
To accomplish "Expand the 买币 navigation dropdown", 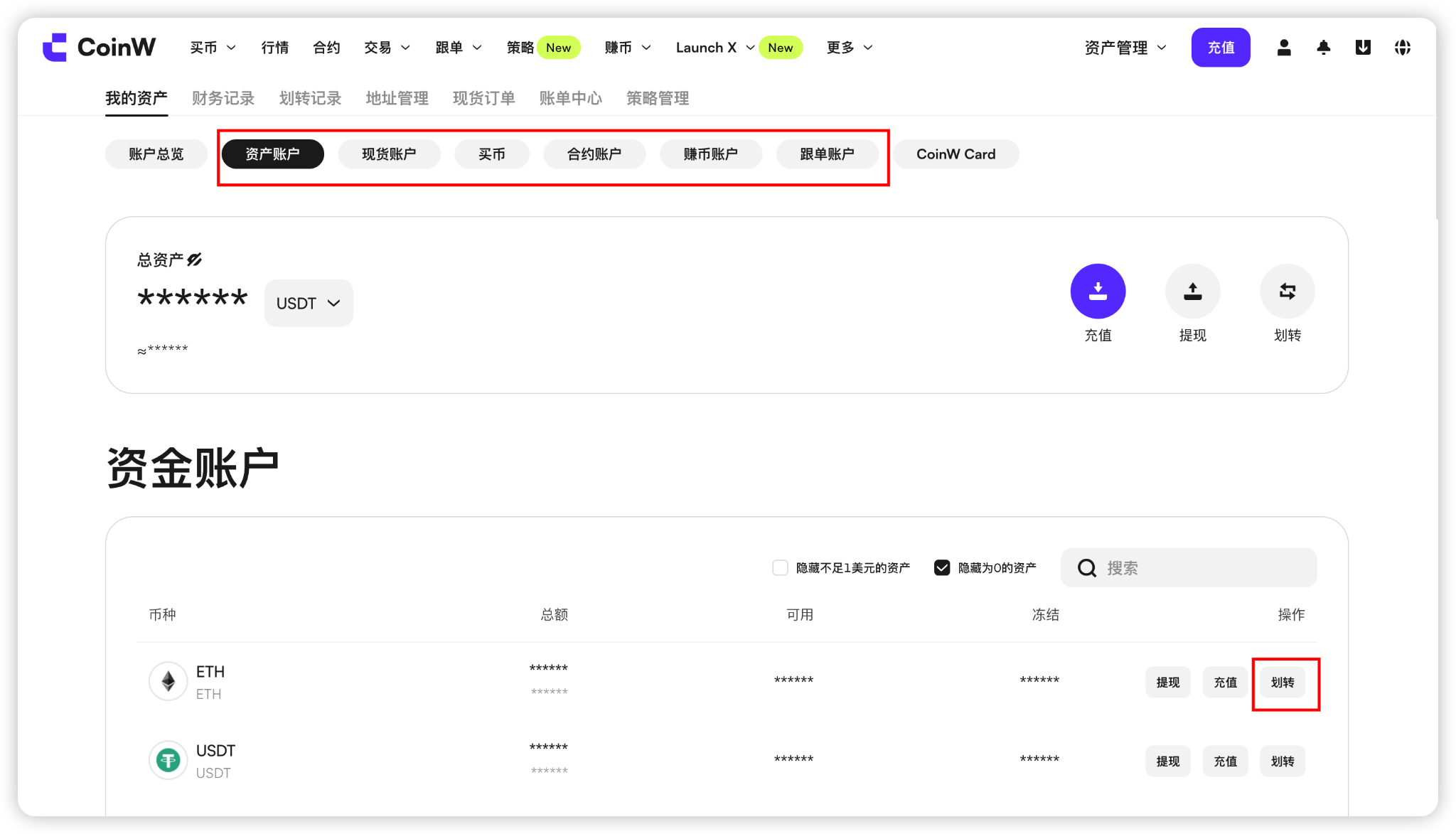I will (213, 48).
